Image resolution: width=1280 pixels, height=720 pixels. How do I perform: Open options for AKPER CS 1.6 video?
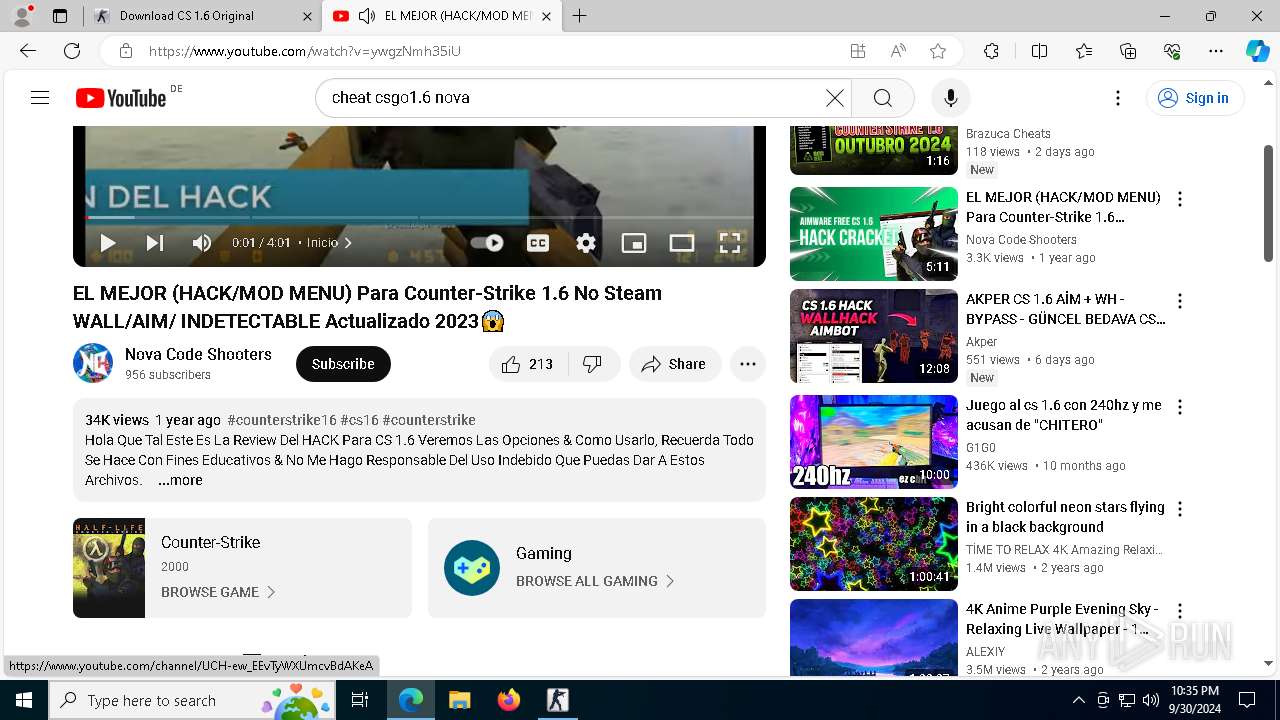click(1180, 301)
